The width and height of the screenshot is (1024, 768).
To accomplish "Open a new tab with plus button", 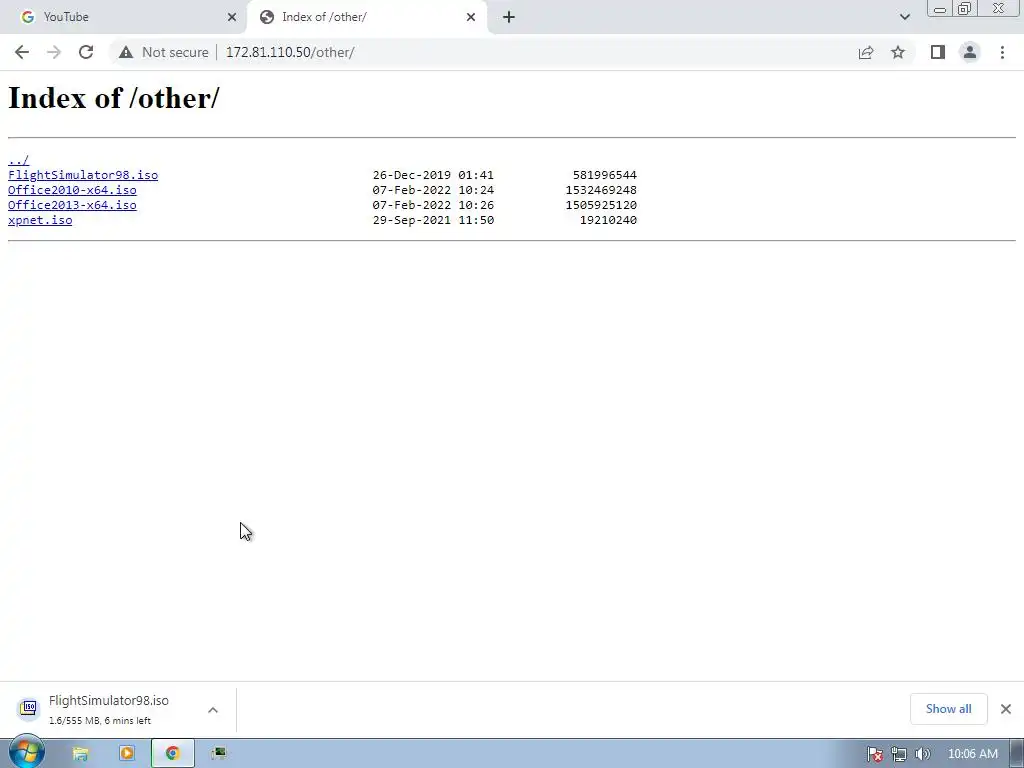I will [x=509, y=17].
